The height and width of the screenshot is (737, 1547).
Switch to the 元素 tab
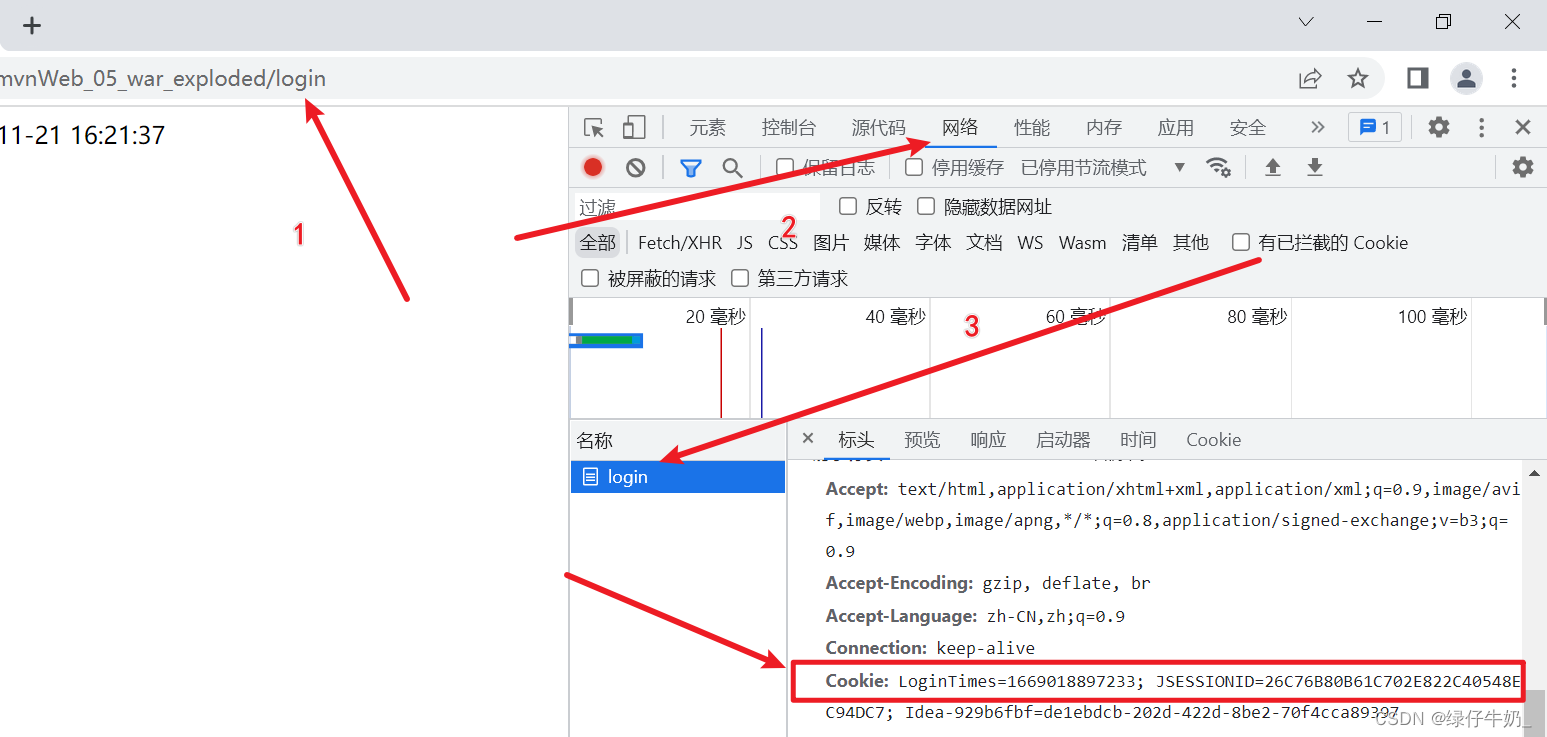(x=708, y=128)
